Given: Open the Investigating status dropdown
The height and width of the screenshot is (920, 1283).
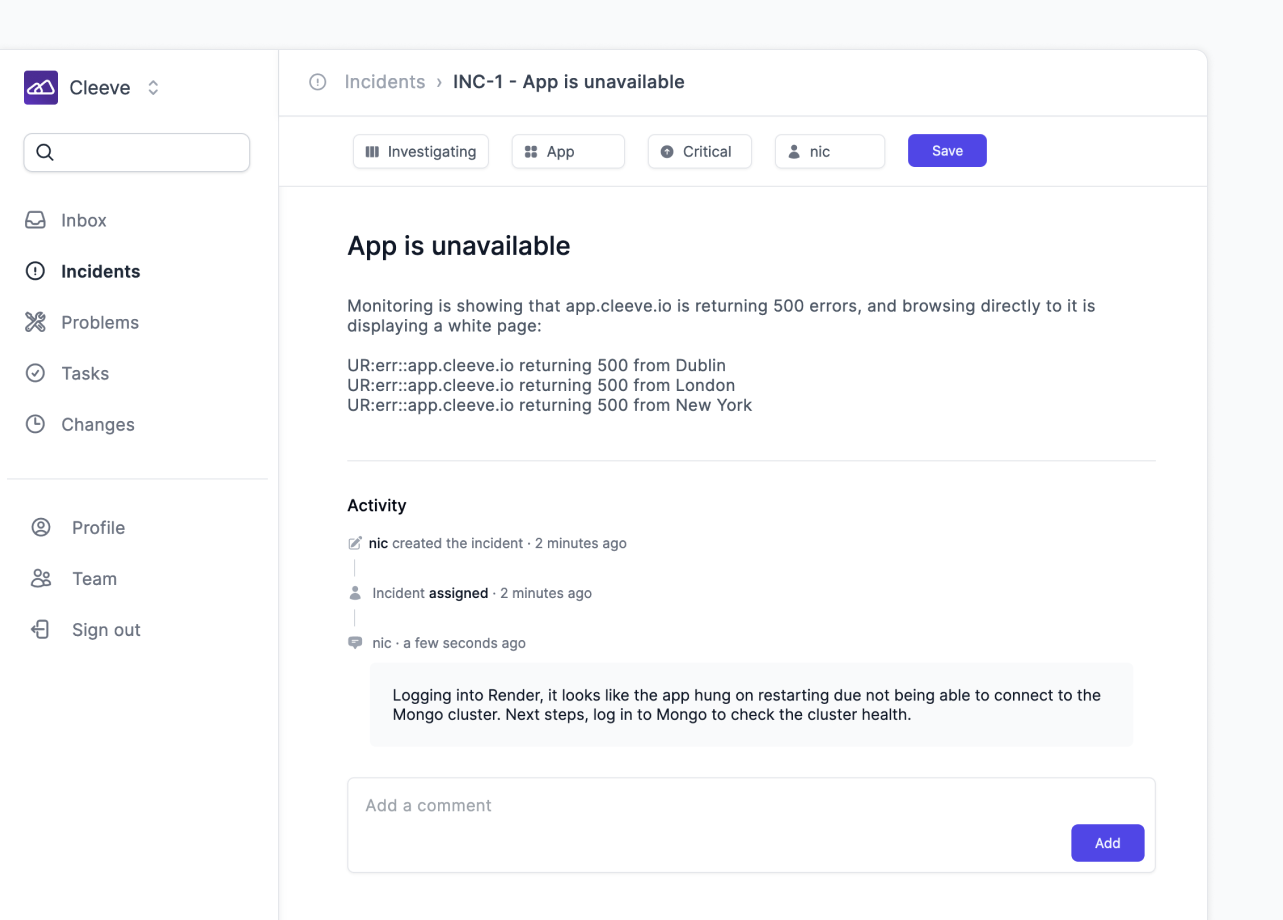Looking at the screenshot, I should coord(421,151).
